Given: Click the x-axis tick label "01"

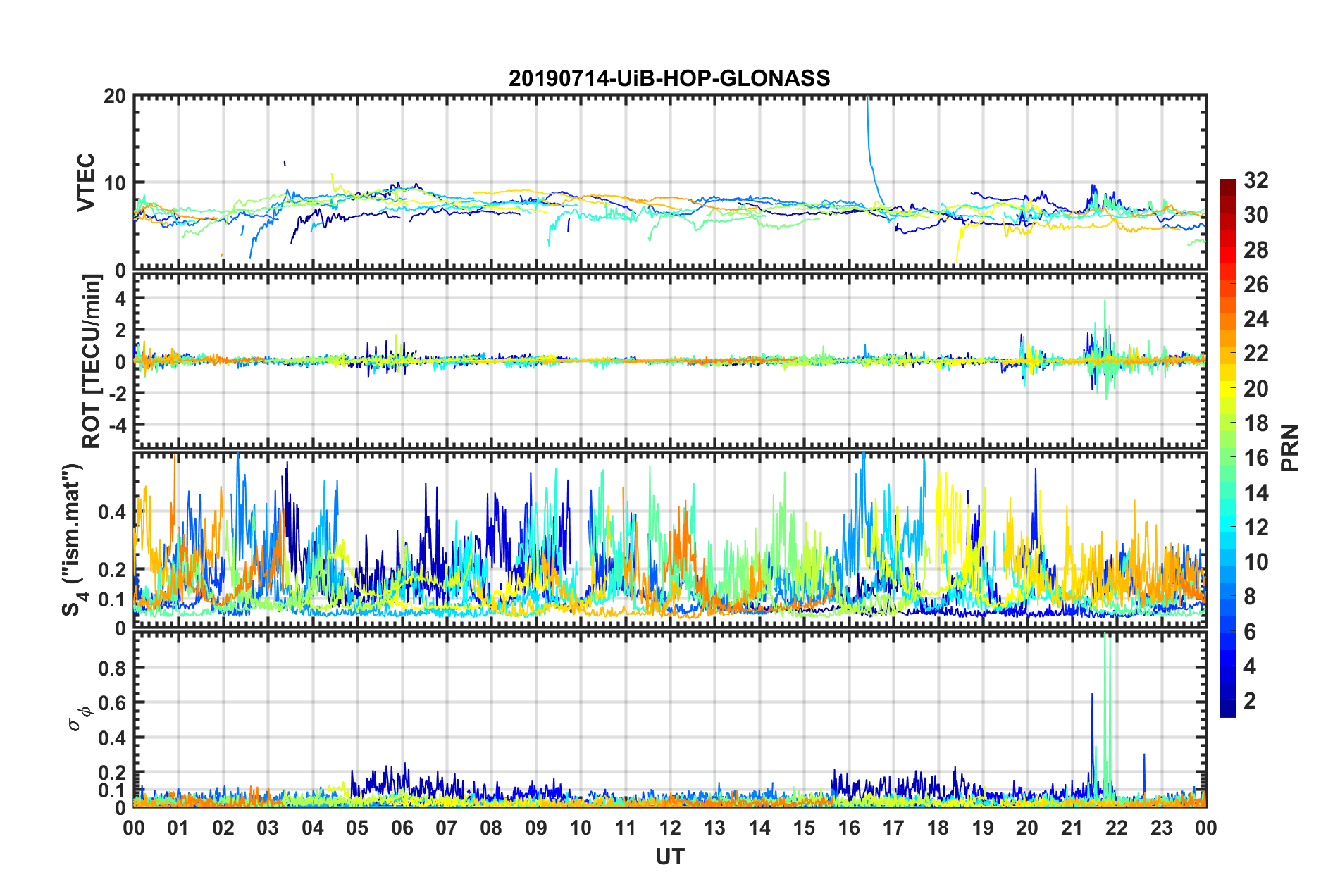Looking at the screenshot, I should [x=178, y=828].
